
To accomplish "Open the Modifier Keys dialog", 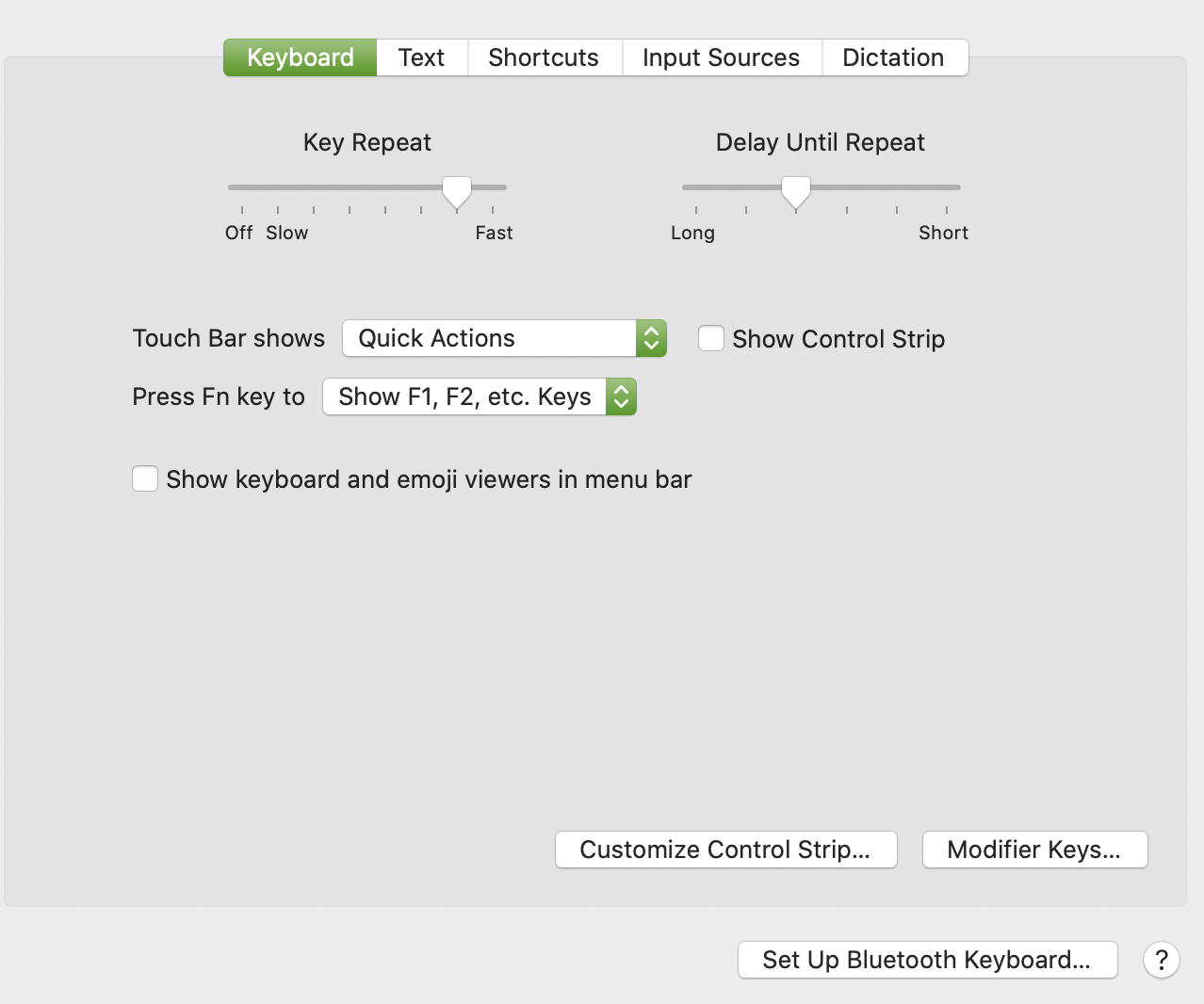I will tap(1033, 849).
